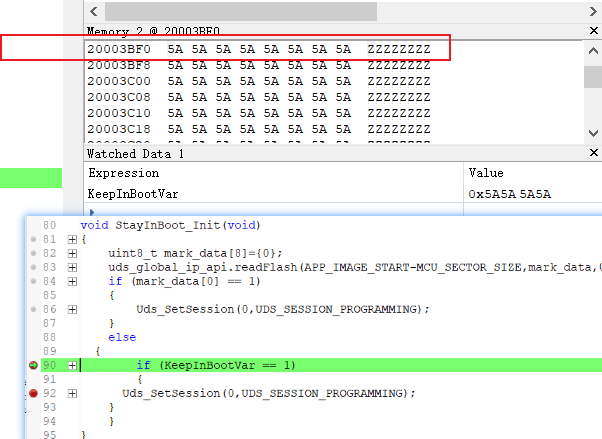Click the current-line breakpoint marker on line 90
602x439 pixels.
point(33,365)
